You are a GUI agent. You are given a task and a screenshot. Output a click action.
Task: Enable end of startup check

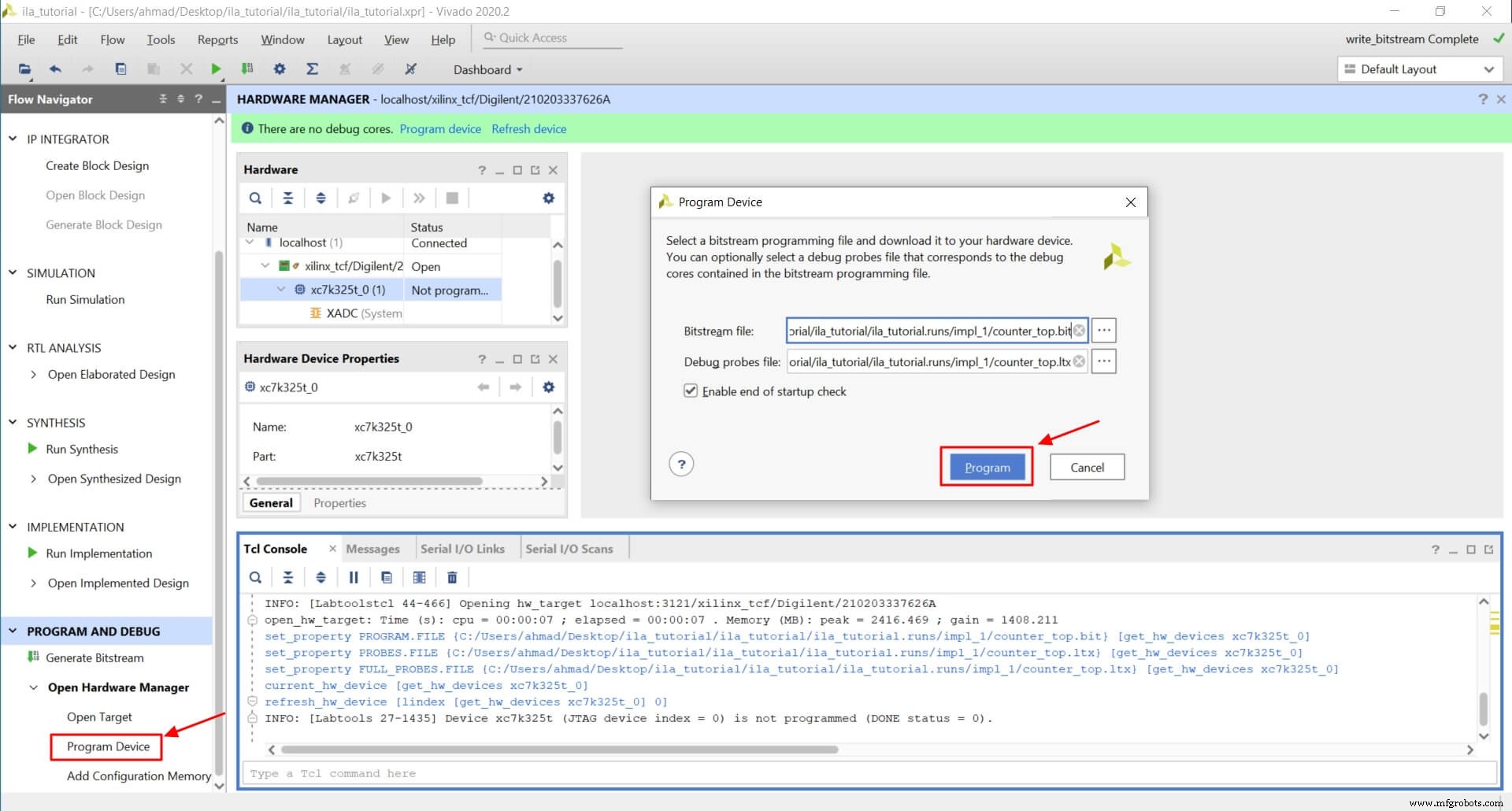(x=691, y=391)
